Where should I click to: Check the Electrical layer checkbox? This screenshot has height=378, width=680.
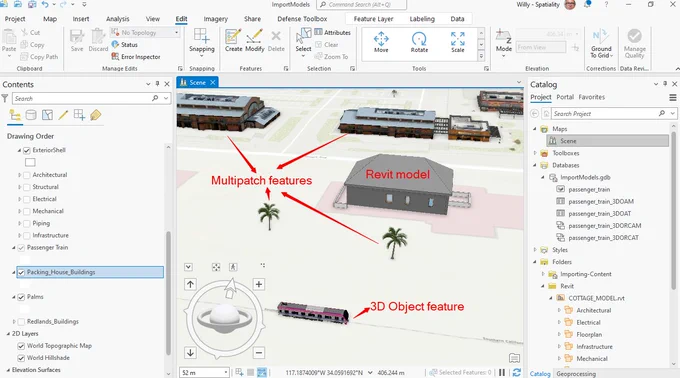[x=27, y=199]
